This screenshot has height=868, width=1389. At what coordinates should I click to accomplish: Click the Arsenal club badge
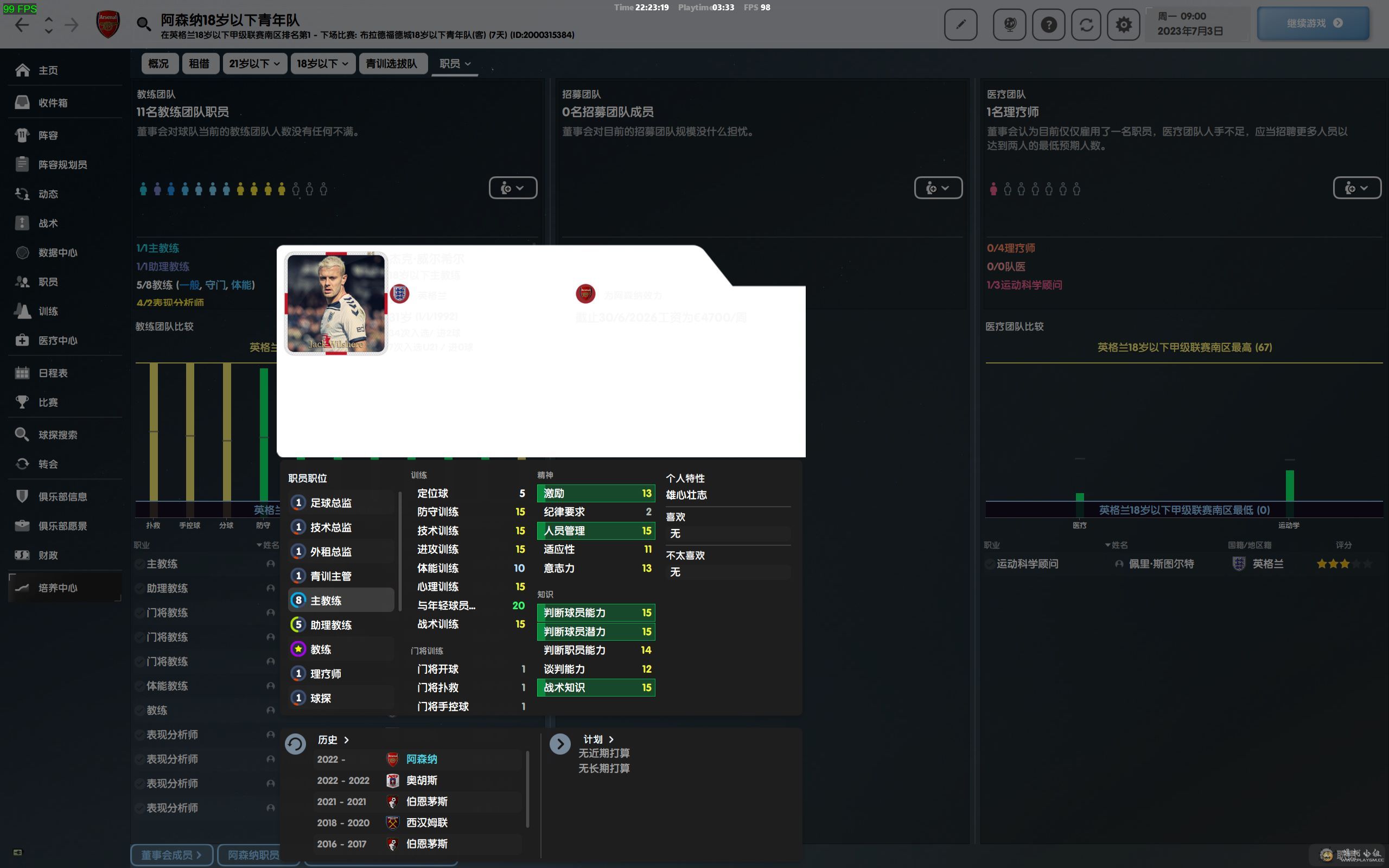[108, 24]
